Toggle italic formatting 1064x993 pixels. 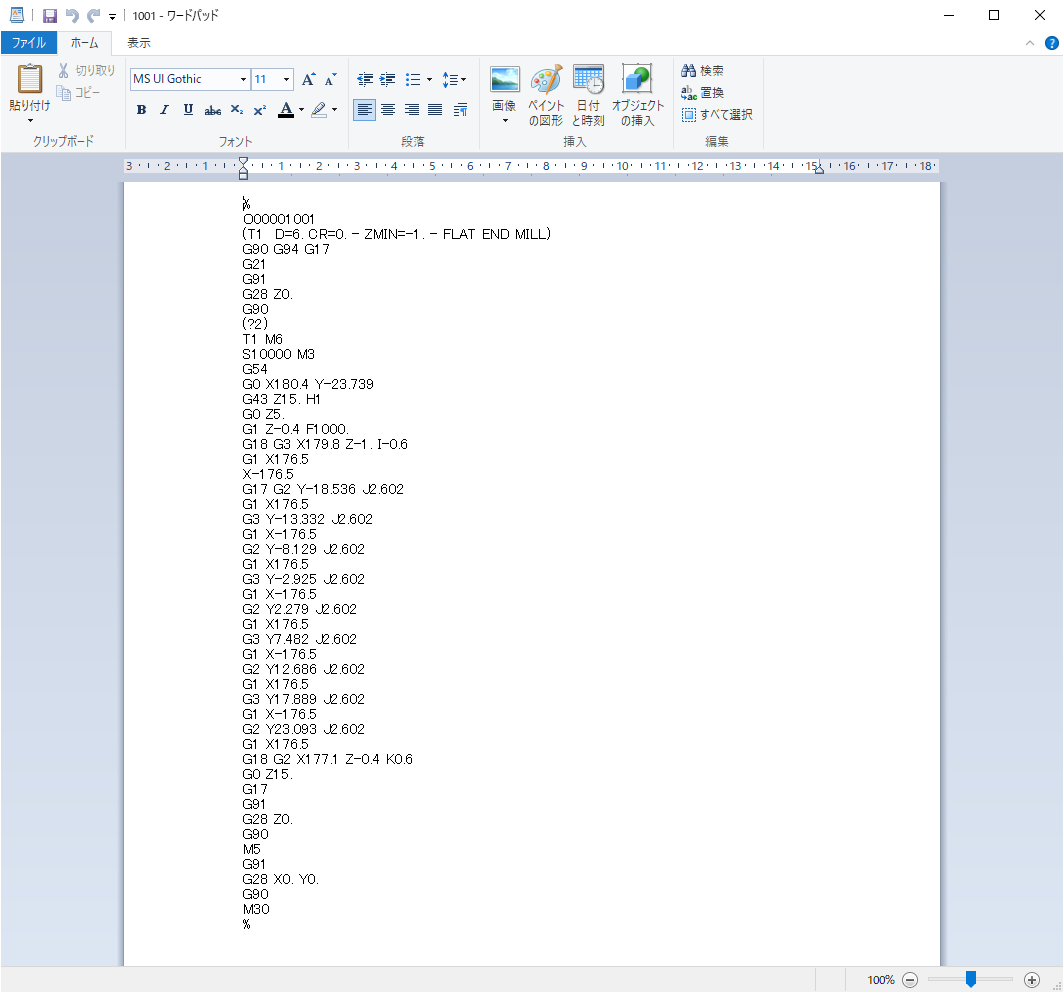point(164,110)
